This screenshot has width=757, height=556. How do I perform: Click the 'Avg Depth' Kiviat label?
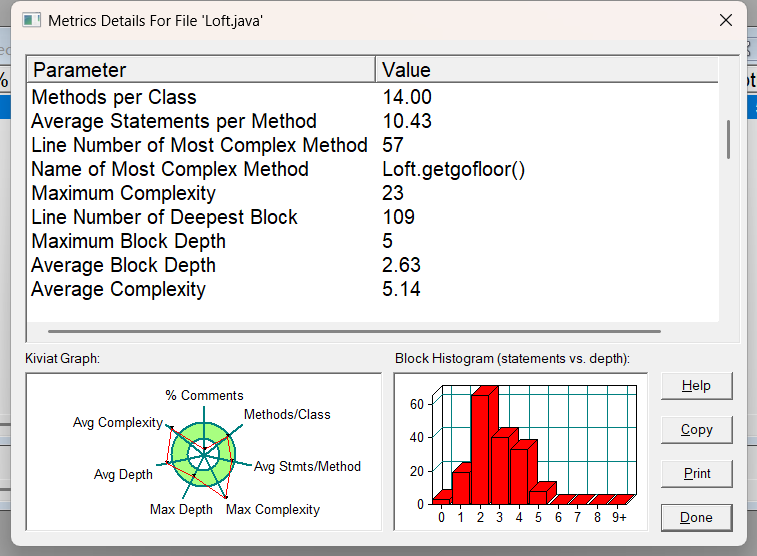[123, 474]
